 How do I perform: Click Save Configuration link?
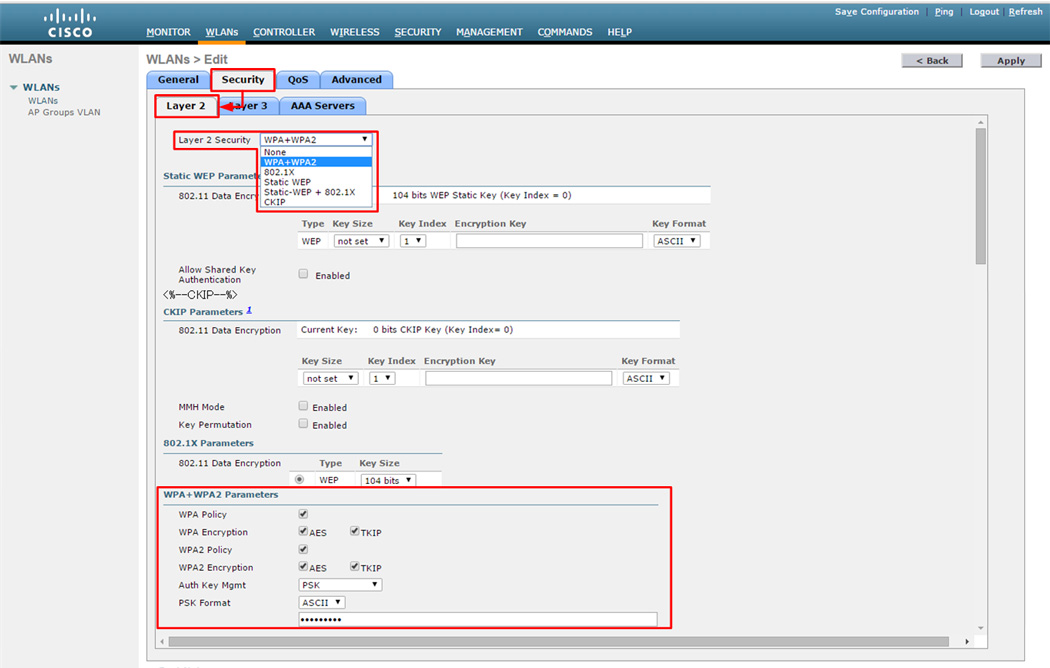(876, 12)
